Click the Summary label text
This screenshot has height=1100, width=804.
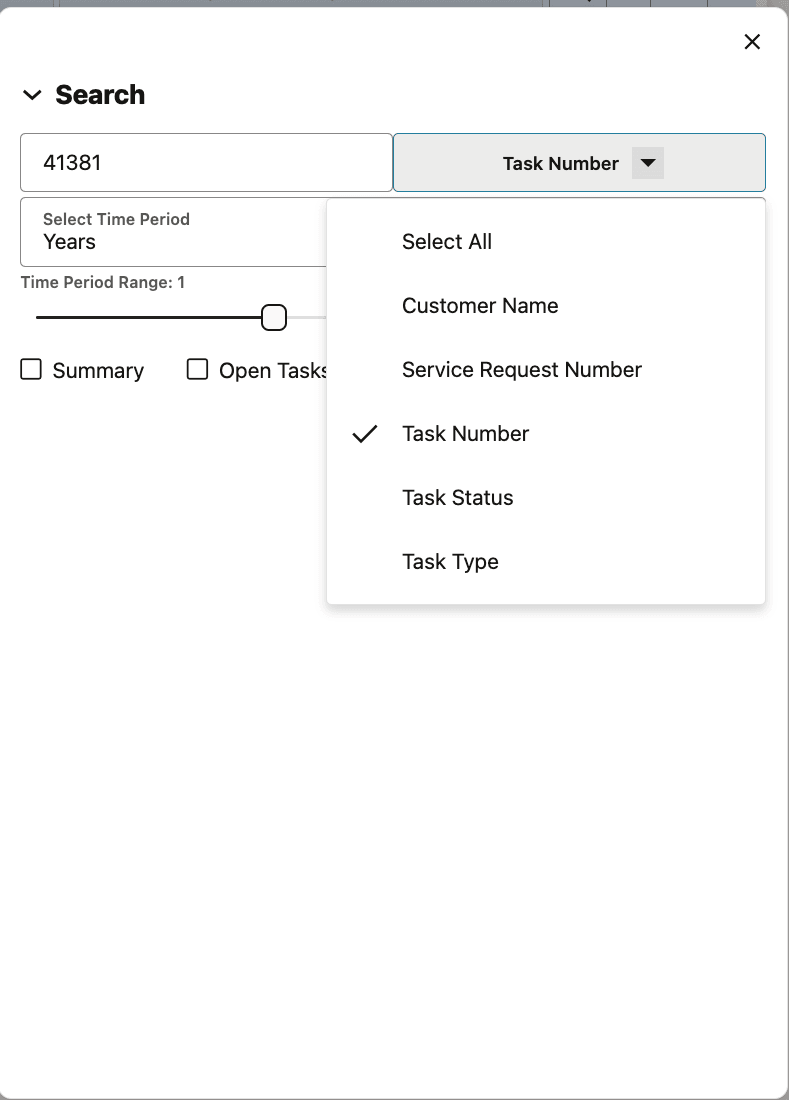[98, 371]
